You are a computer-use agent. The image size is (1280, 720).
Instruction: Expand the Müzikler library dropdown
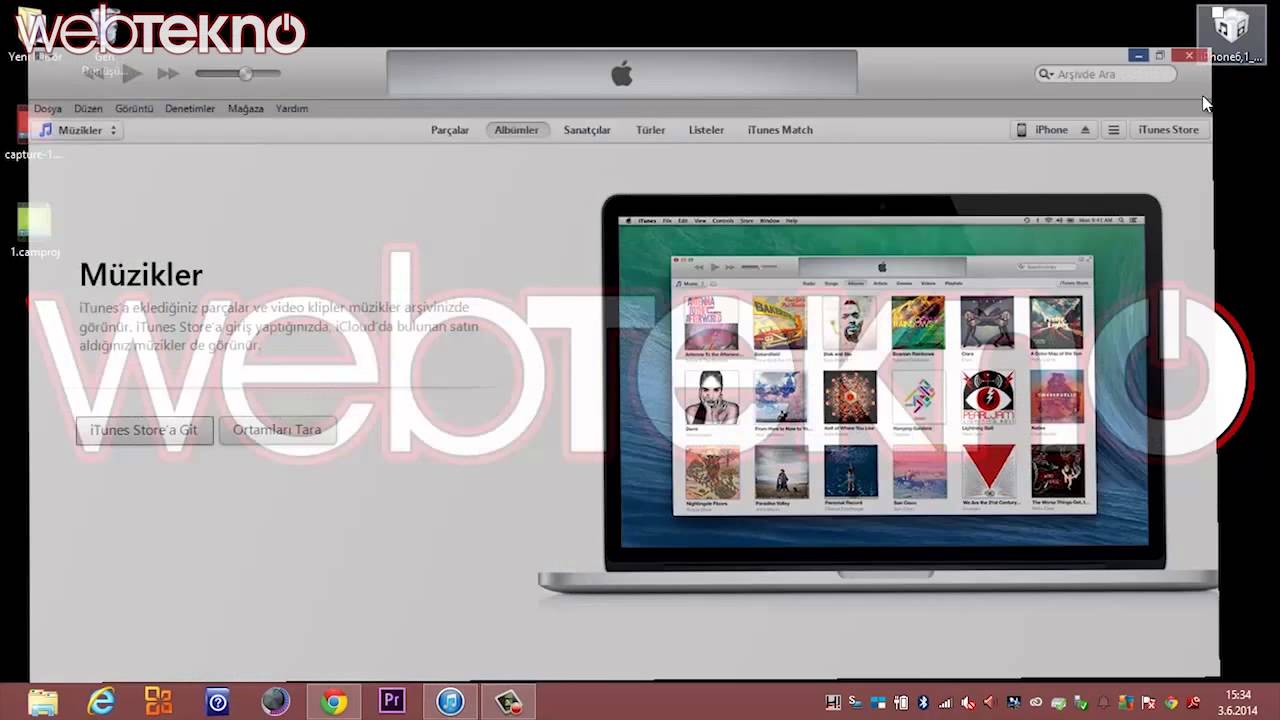(78, 130)
